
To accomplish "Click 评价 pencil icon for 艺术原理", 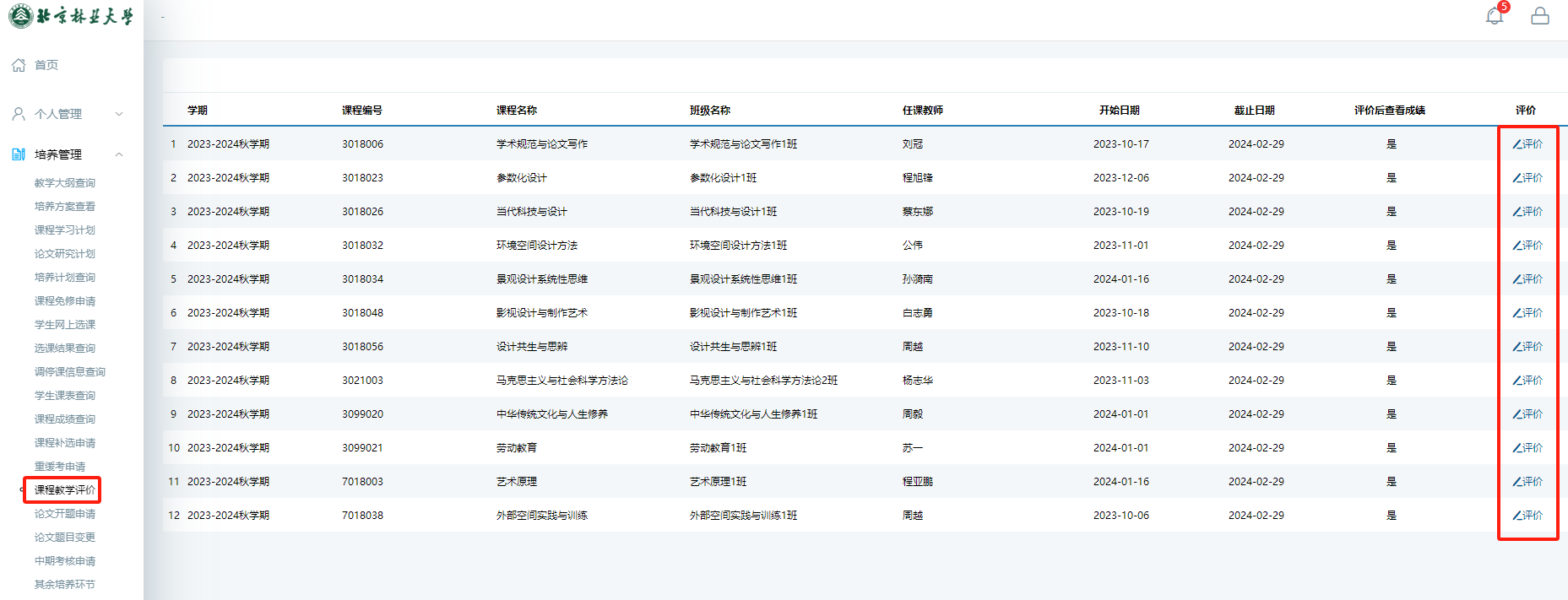I will click(1516, 482).
